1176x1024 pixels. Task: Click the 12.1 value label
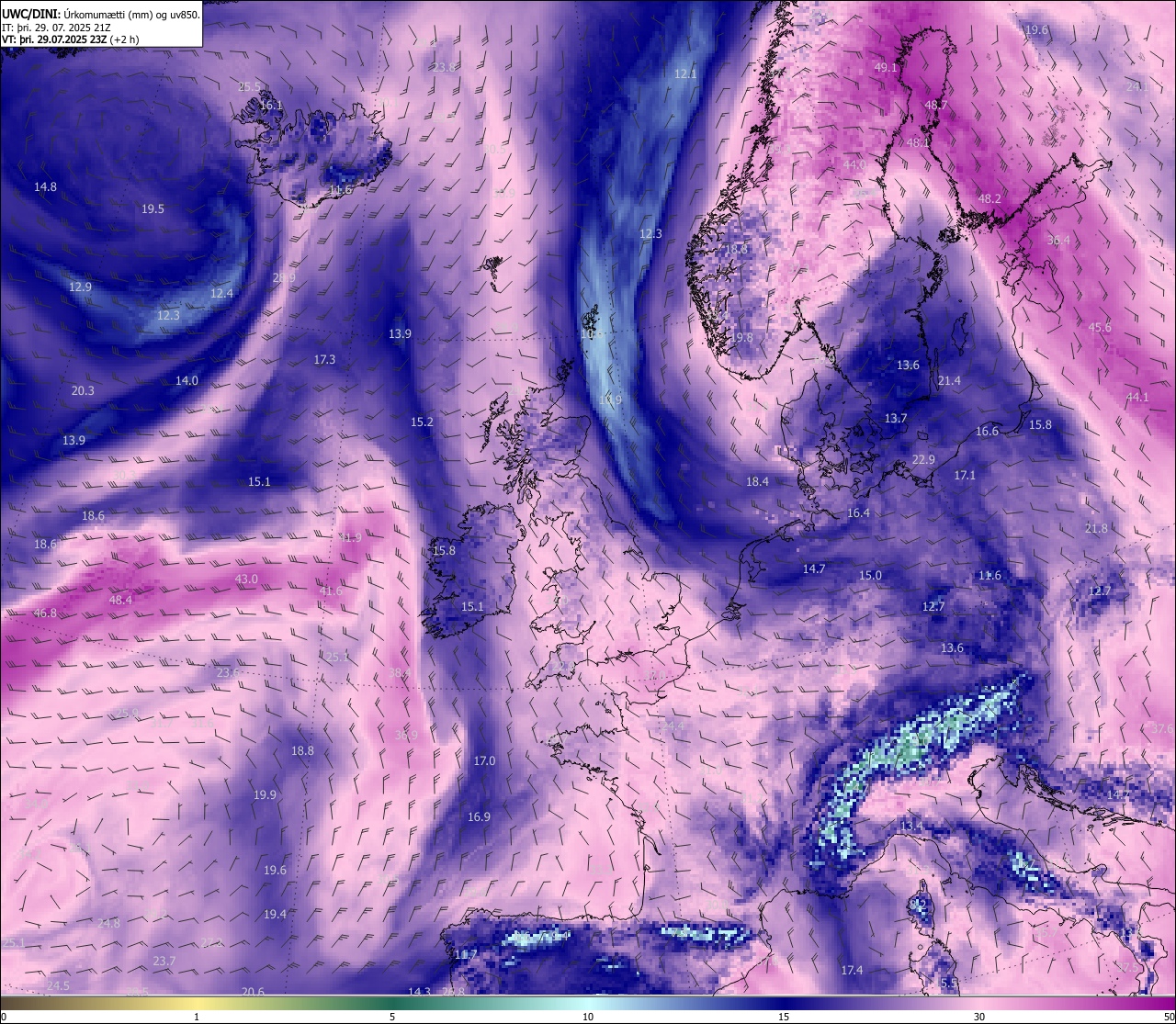pyautogui.click(x=685, y=73)
